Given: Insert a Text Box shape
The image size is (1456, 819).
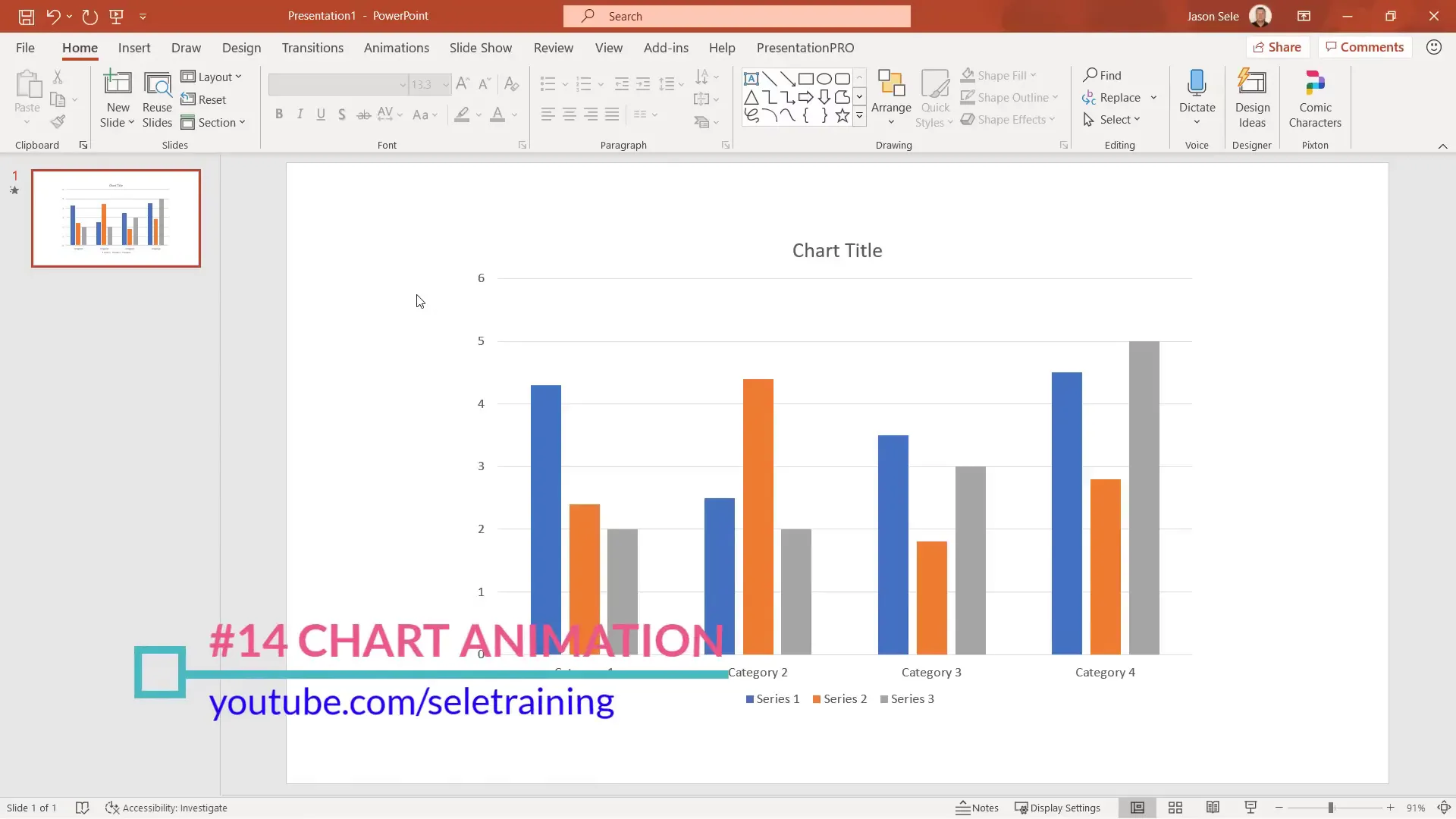Looking at the screenshot, I should click(751, 78).
